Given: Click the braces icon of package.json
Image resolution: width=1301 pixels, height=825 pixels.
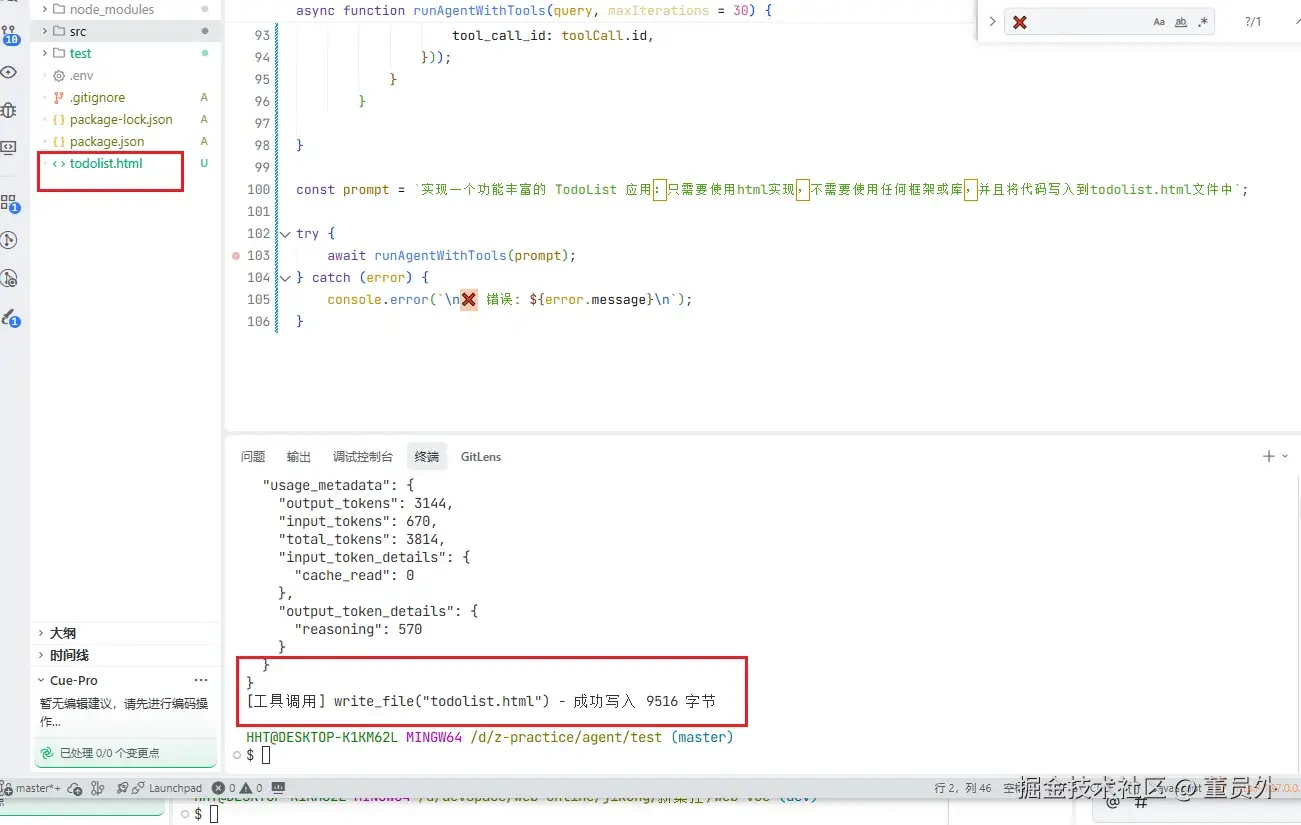Looking at the screenshot, I should click(x=59, y=142).
